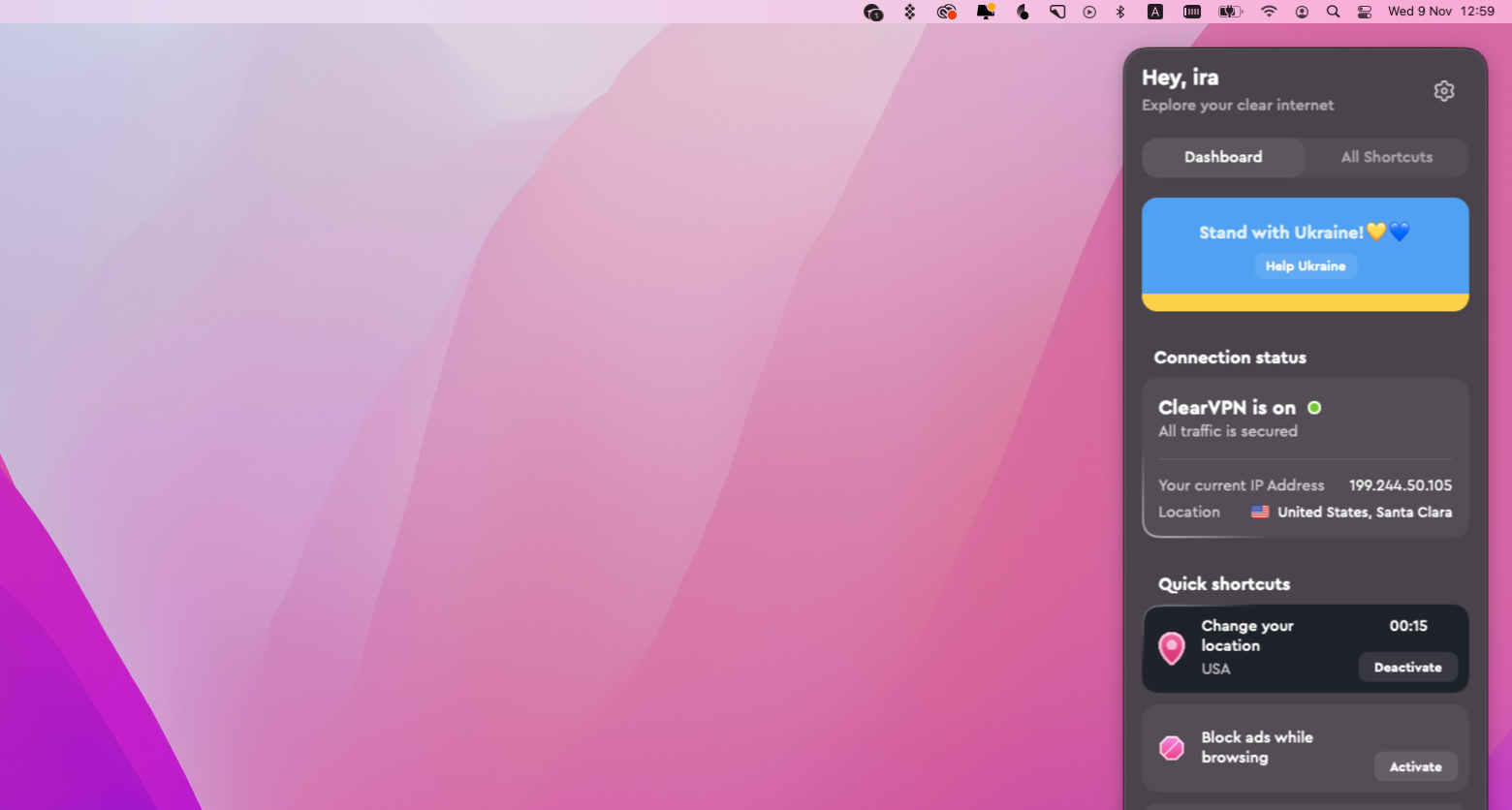Click the ClearVPN is on heading
1512x810 pixels.
tap(1227, 408)
